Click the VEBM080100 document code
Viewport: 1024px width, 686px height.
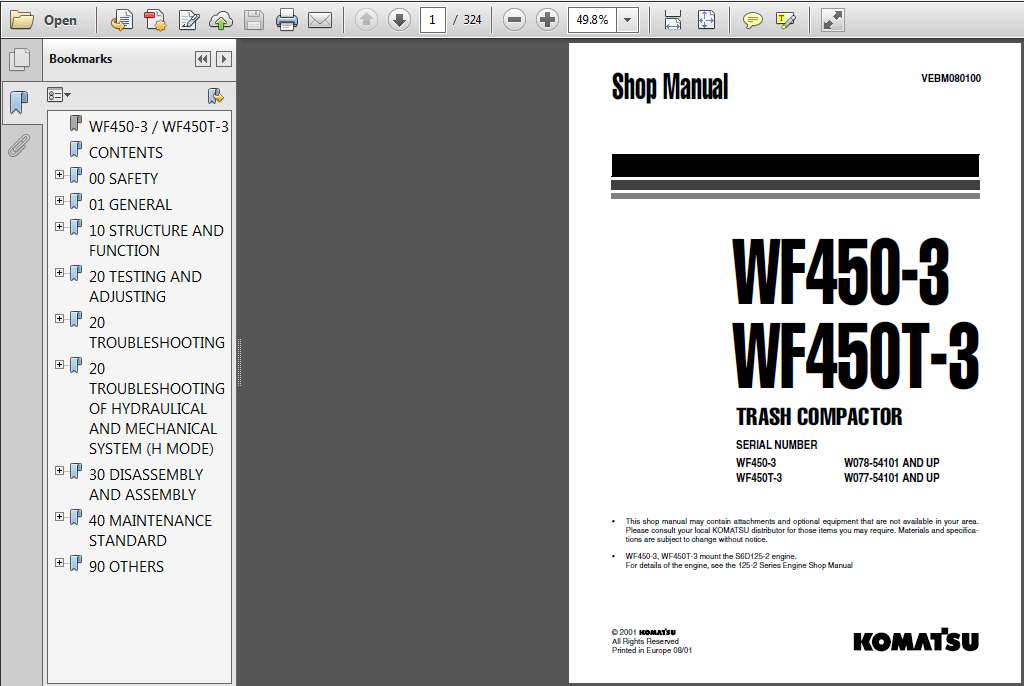(x=951, y=78)
